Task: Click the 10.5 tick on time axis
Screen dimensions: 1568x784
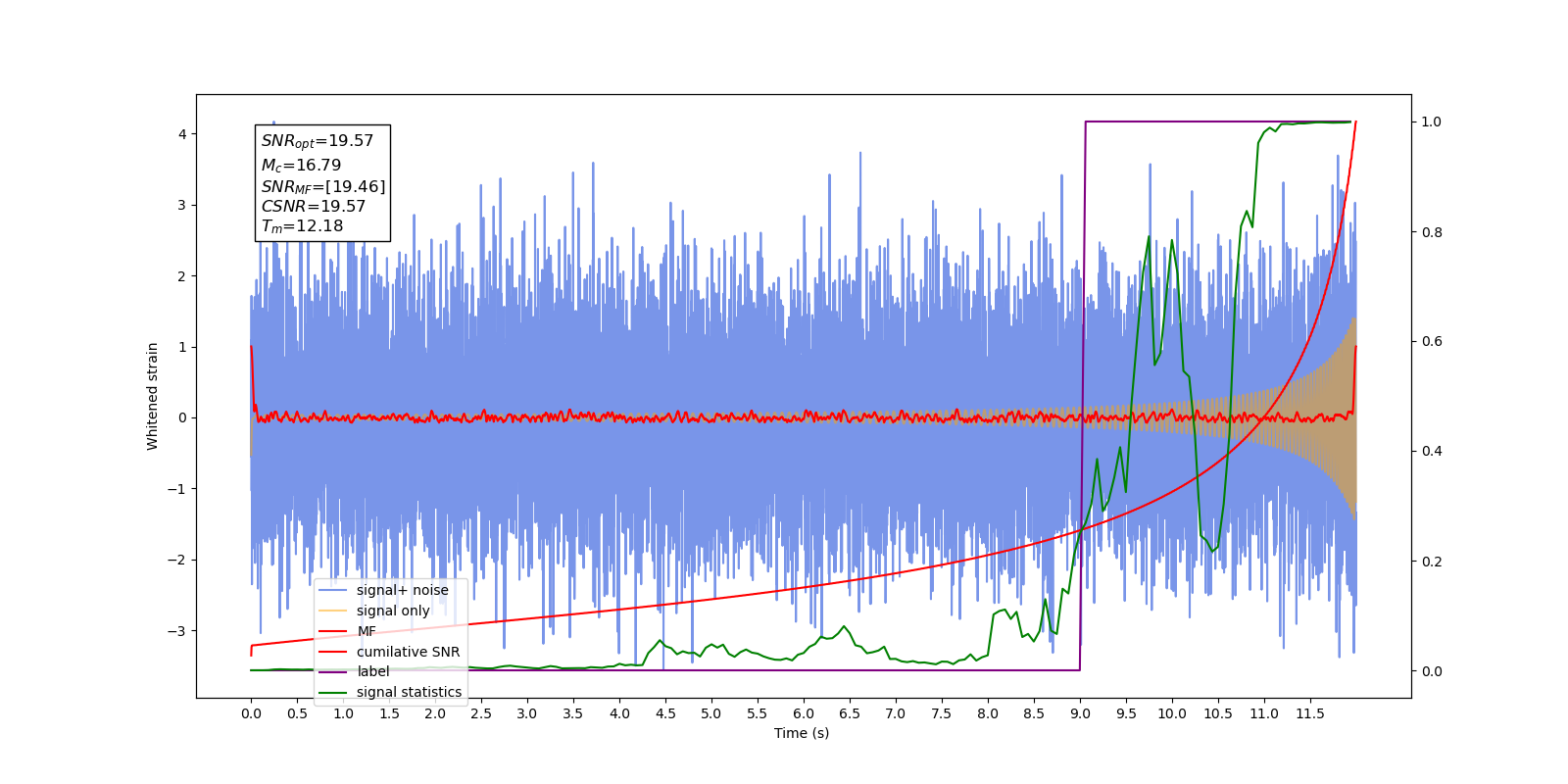Action: click(x=1218, y=713)
